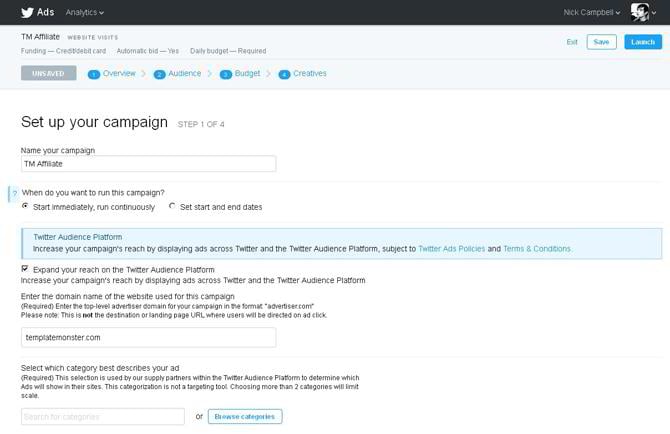
Task: Click the campaign name text field
Action: pyautogui.click(x=148, y=164)
